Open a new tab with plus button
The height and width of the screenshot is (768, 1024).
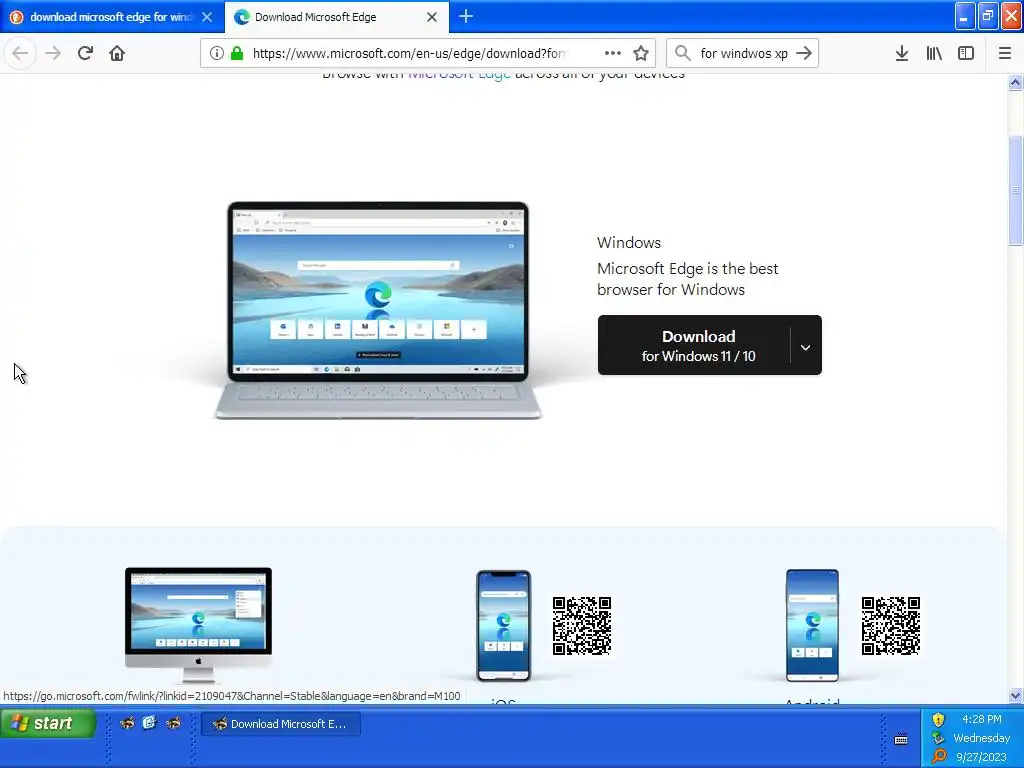(x=466, y=16)
